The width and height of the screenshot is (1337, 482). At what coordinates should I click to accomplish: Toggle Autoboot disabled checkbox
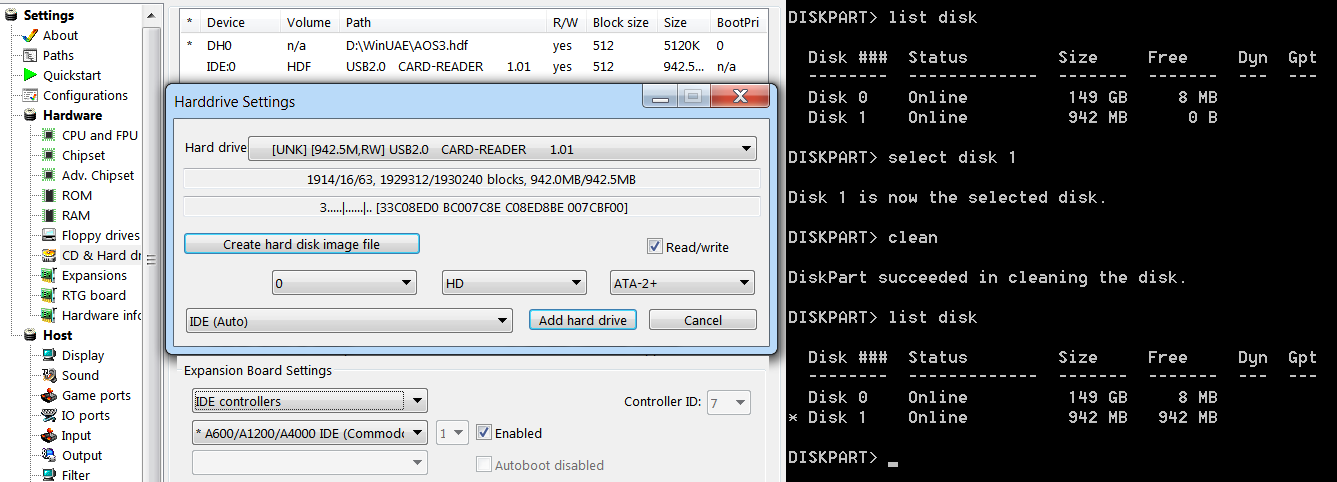point(484,465)
